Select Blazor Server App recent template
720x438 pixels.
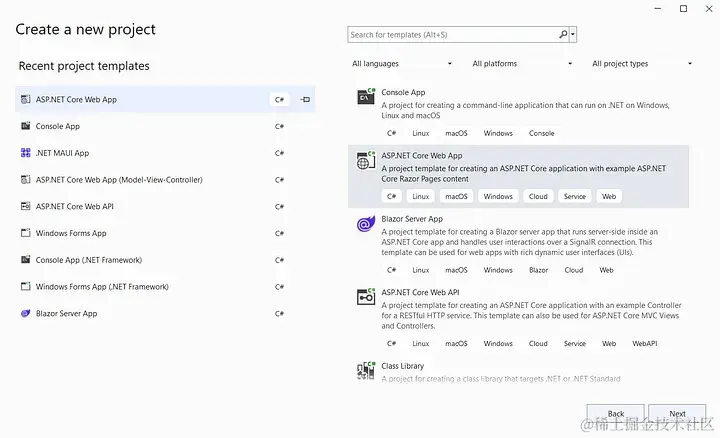[165, 313]
